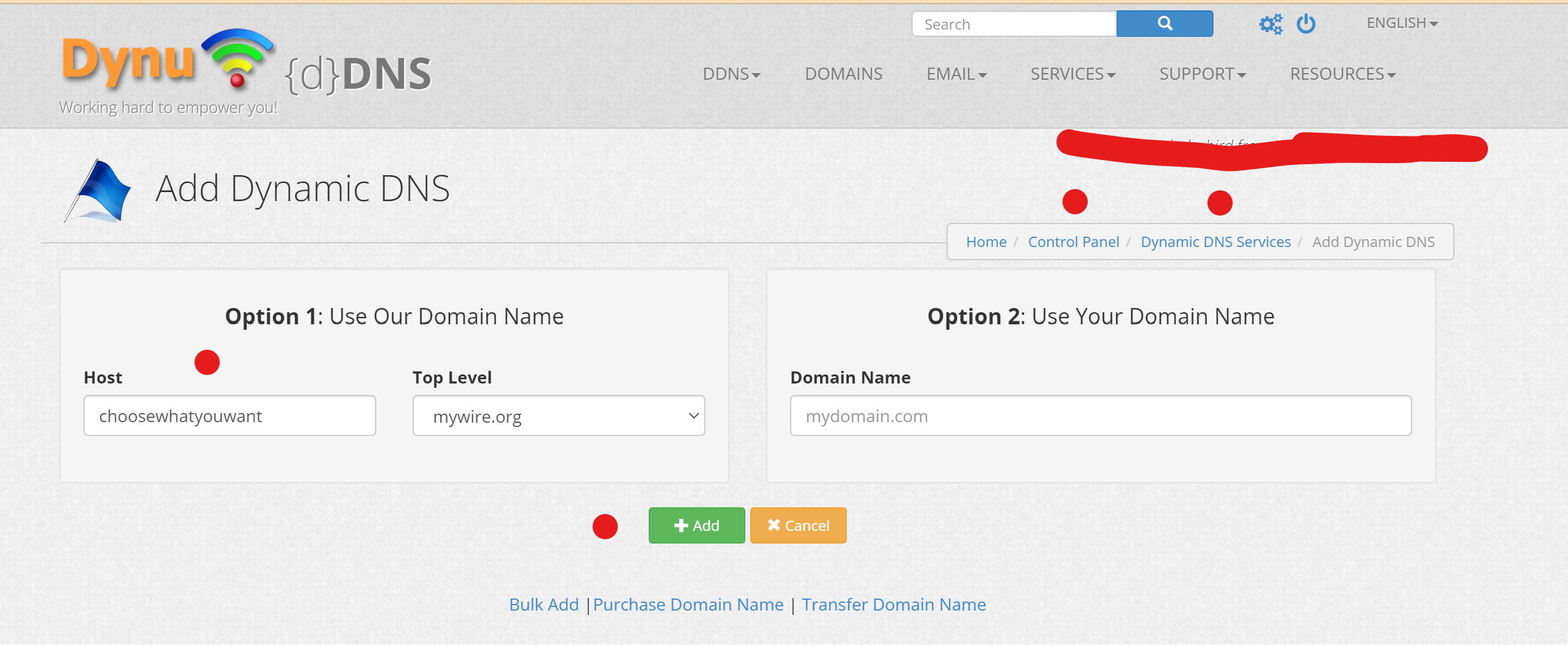This screenshot has width=1568, height=645.
Task: Click the 'Domain Name' field label
Action: (850, 377)
